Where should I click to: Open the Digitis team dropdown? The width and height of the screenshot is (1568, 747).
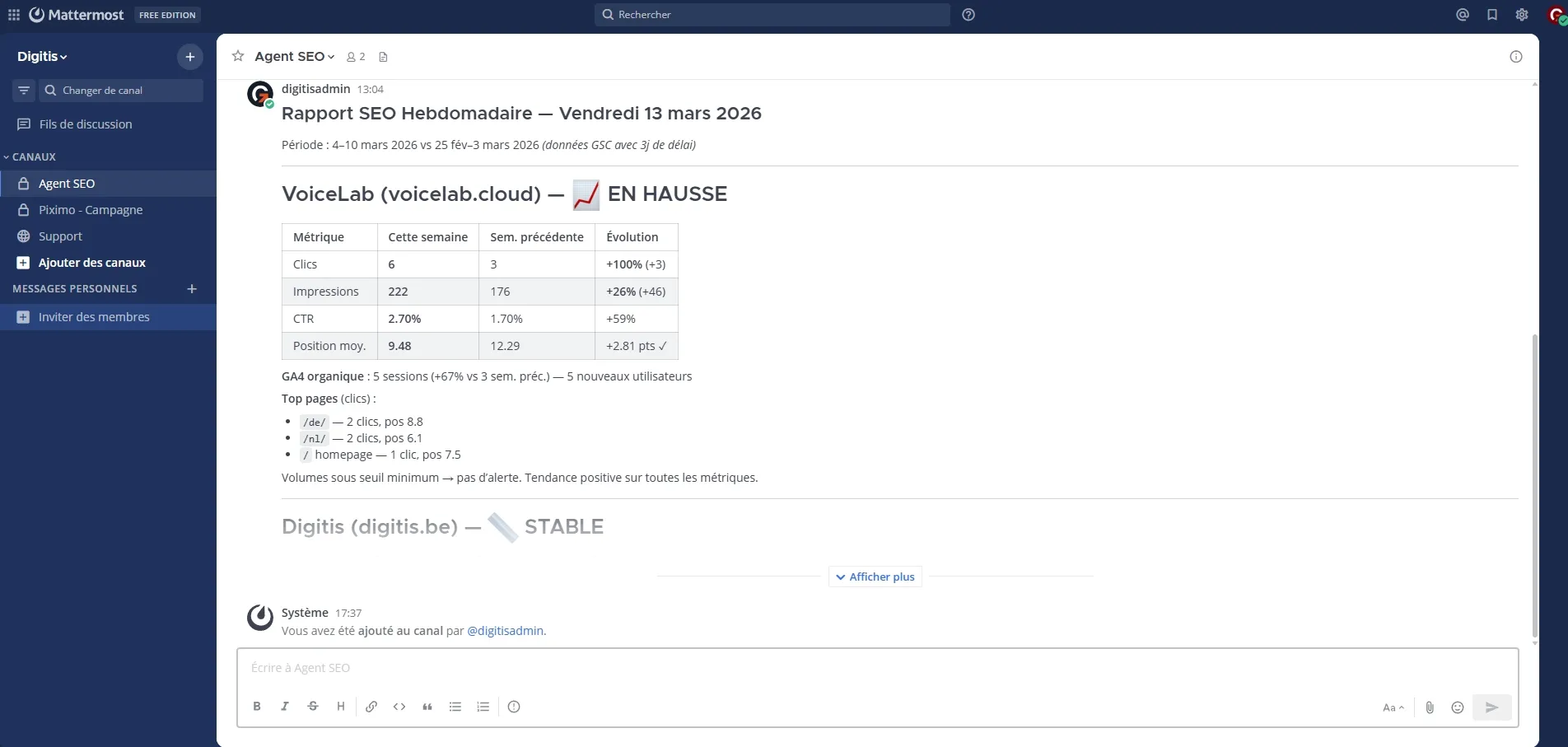pyautogui.click(x=43, y=56)
